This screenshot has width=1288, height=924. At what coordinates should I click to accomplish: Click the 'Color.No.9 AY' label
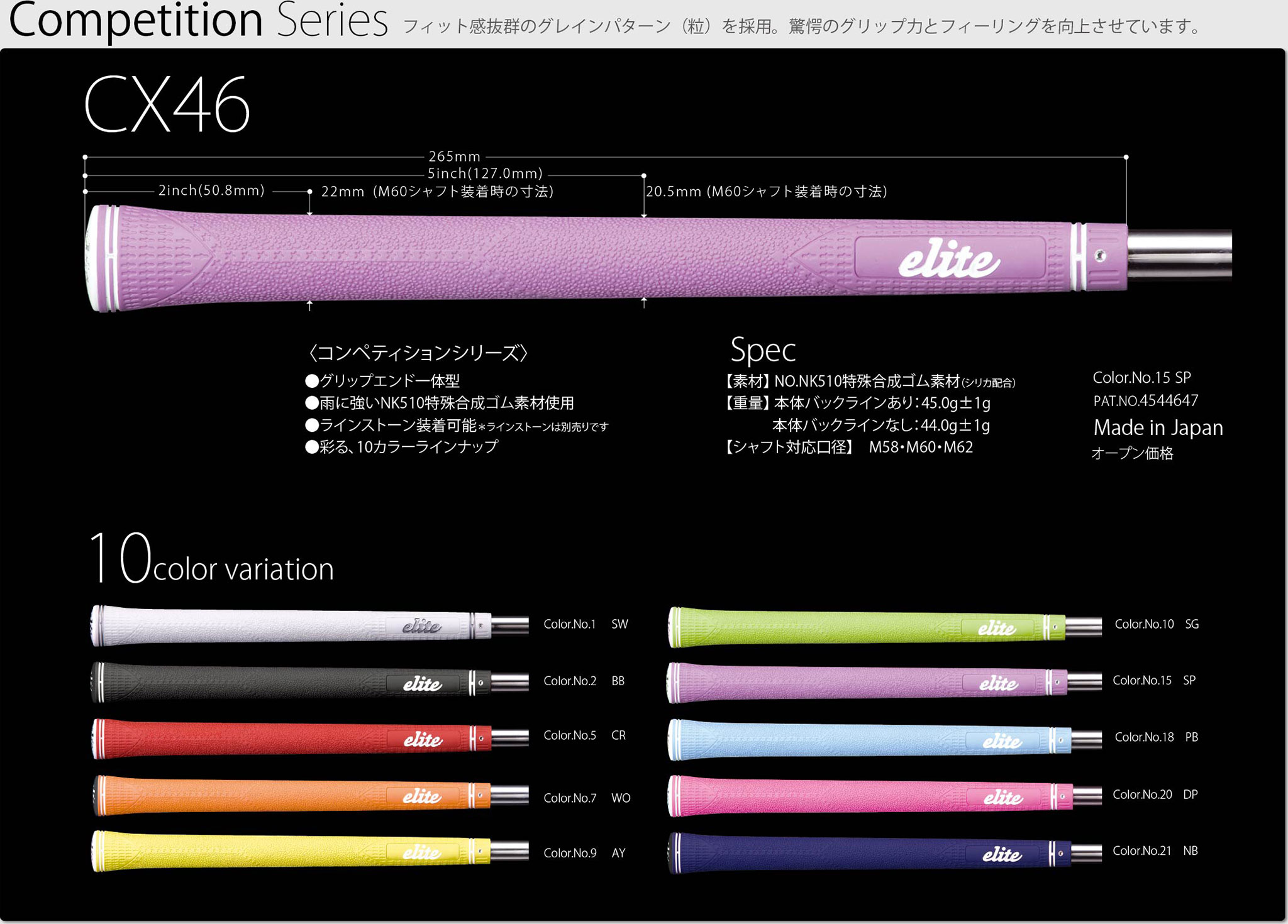pyautogui.click(x=584, y=853)
